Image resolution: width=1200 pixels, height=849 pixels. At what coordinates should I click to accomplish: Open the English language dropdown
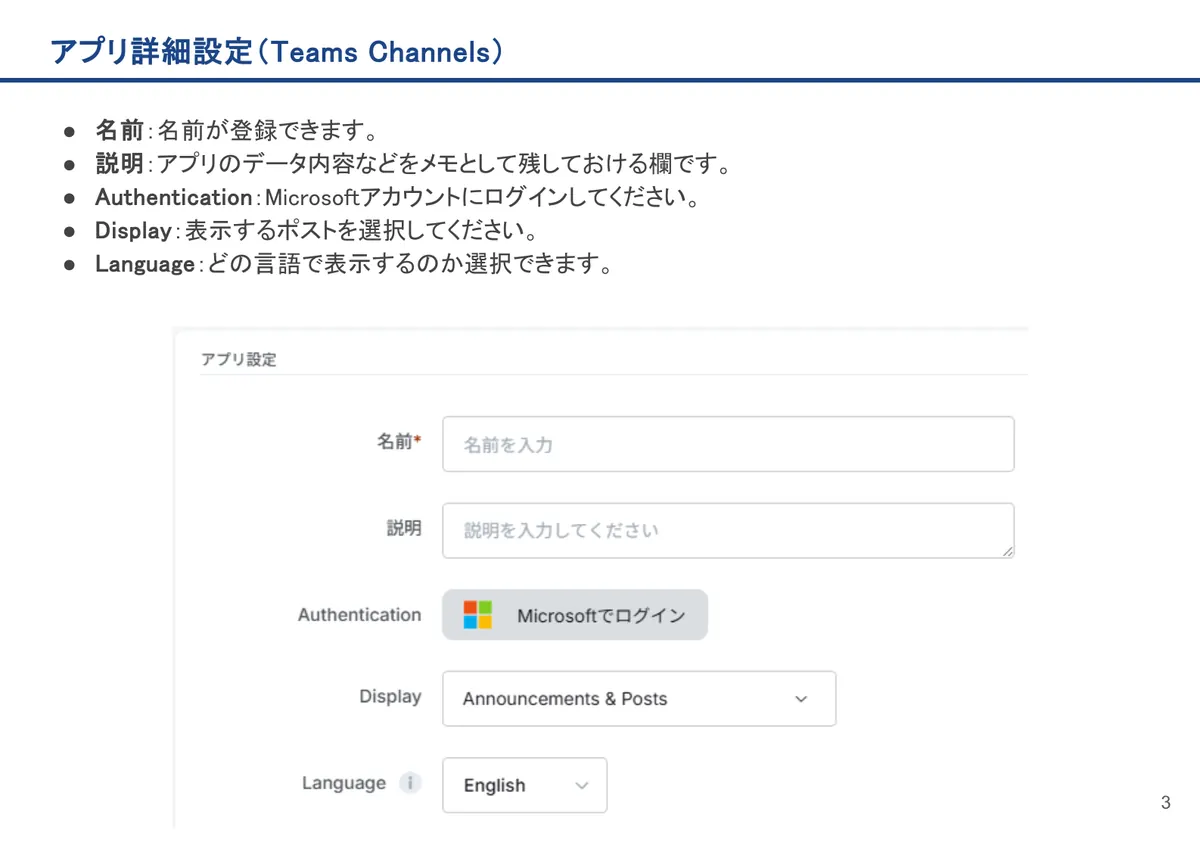525,785
